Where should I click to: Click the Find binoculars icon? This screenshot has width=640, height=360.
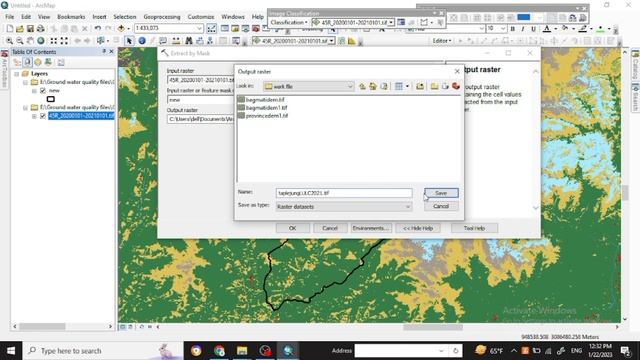coord(189,41)
